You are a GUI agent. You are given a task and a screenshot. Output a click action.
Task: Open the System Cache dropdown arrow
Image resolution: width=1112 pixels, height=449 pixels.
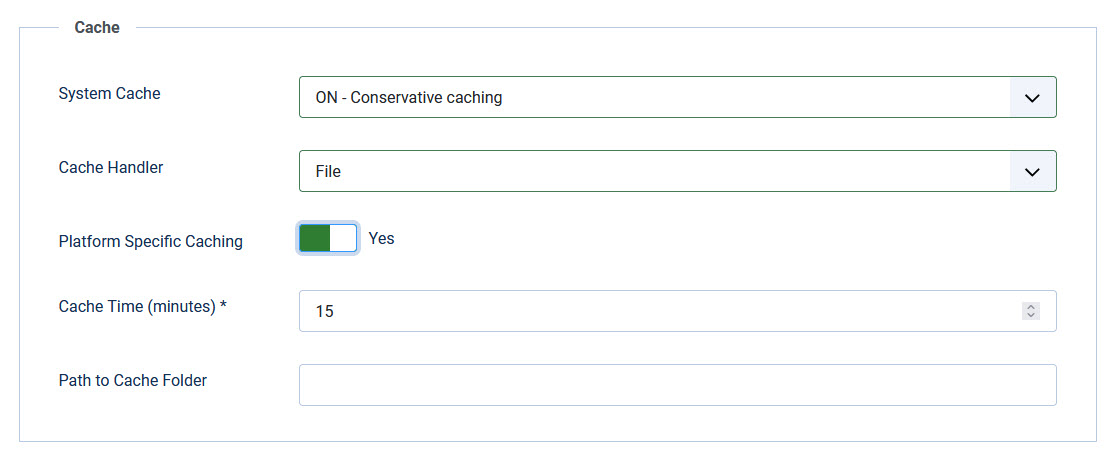click(x=1032, y=98)
